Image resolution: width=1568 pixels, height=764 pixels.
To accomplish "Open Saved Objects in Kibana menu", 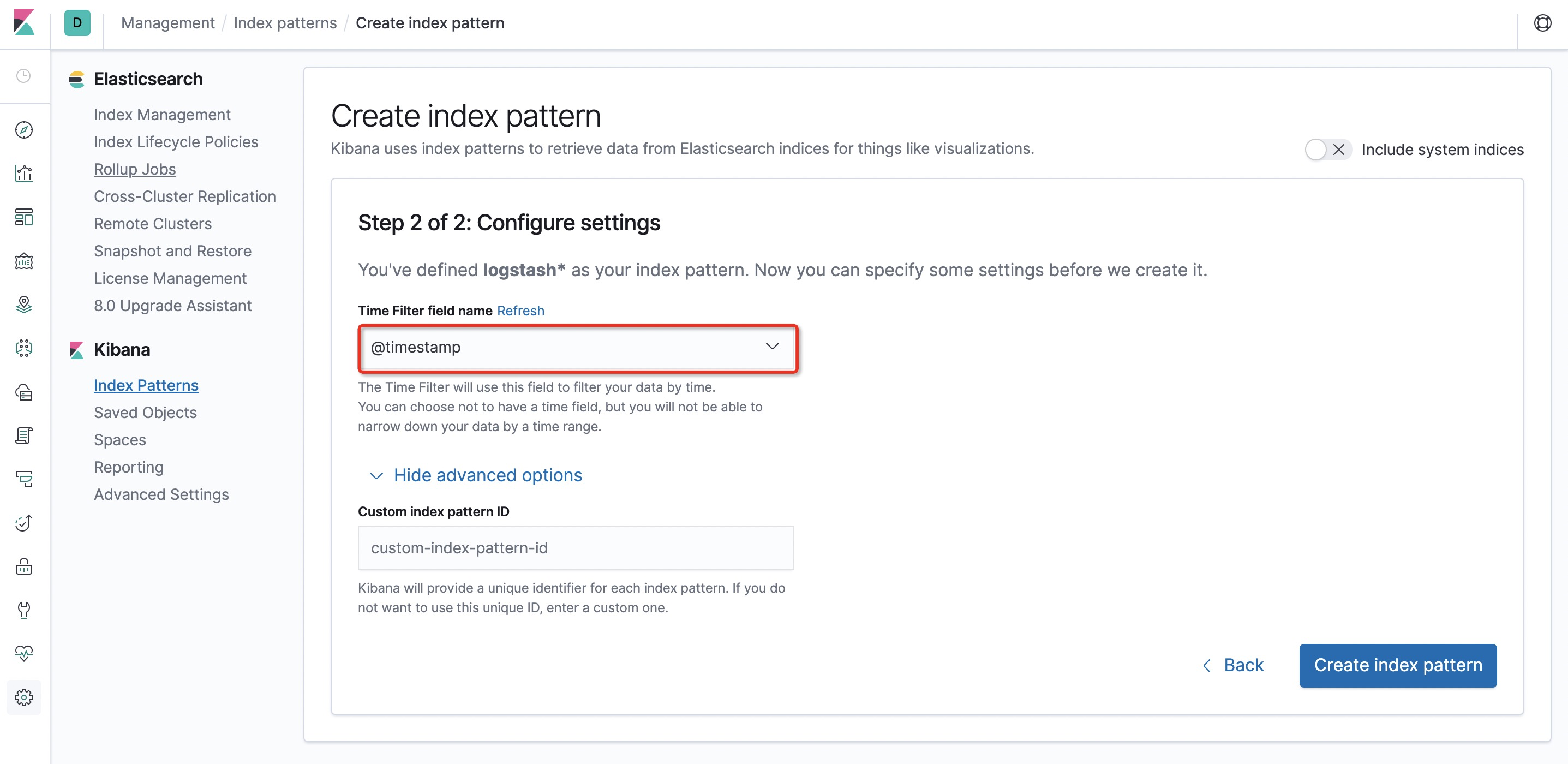I will [145, 413].
